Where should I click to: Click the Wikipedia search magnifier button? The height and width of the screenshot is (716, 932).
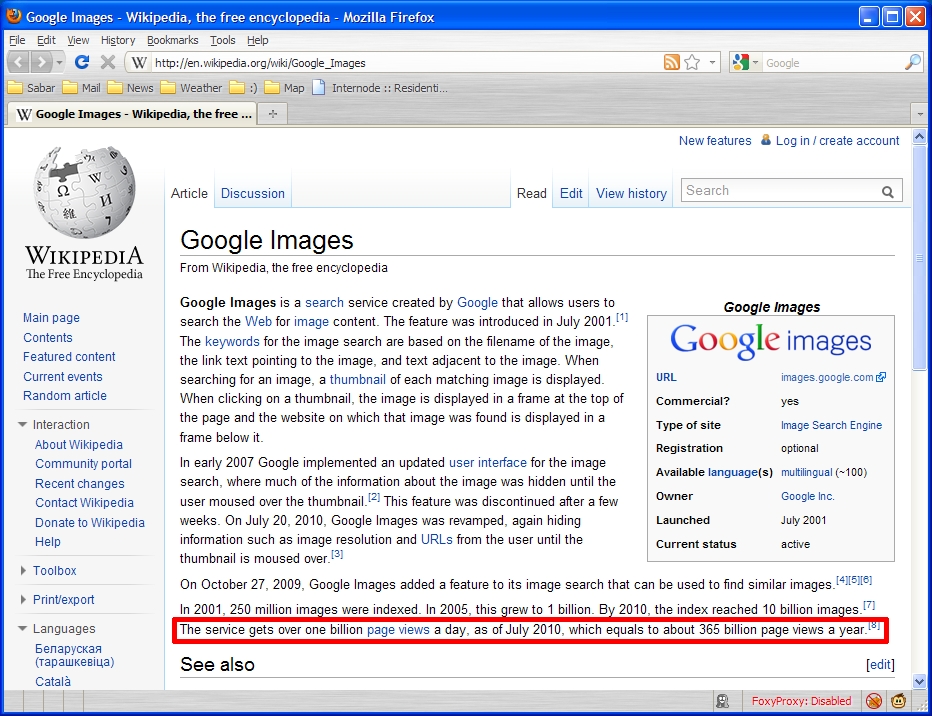887,191
